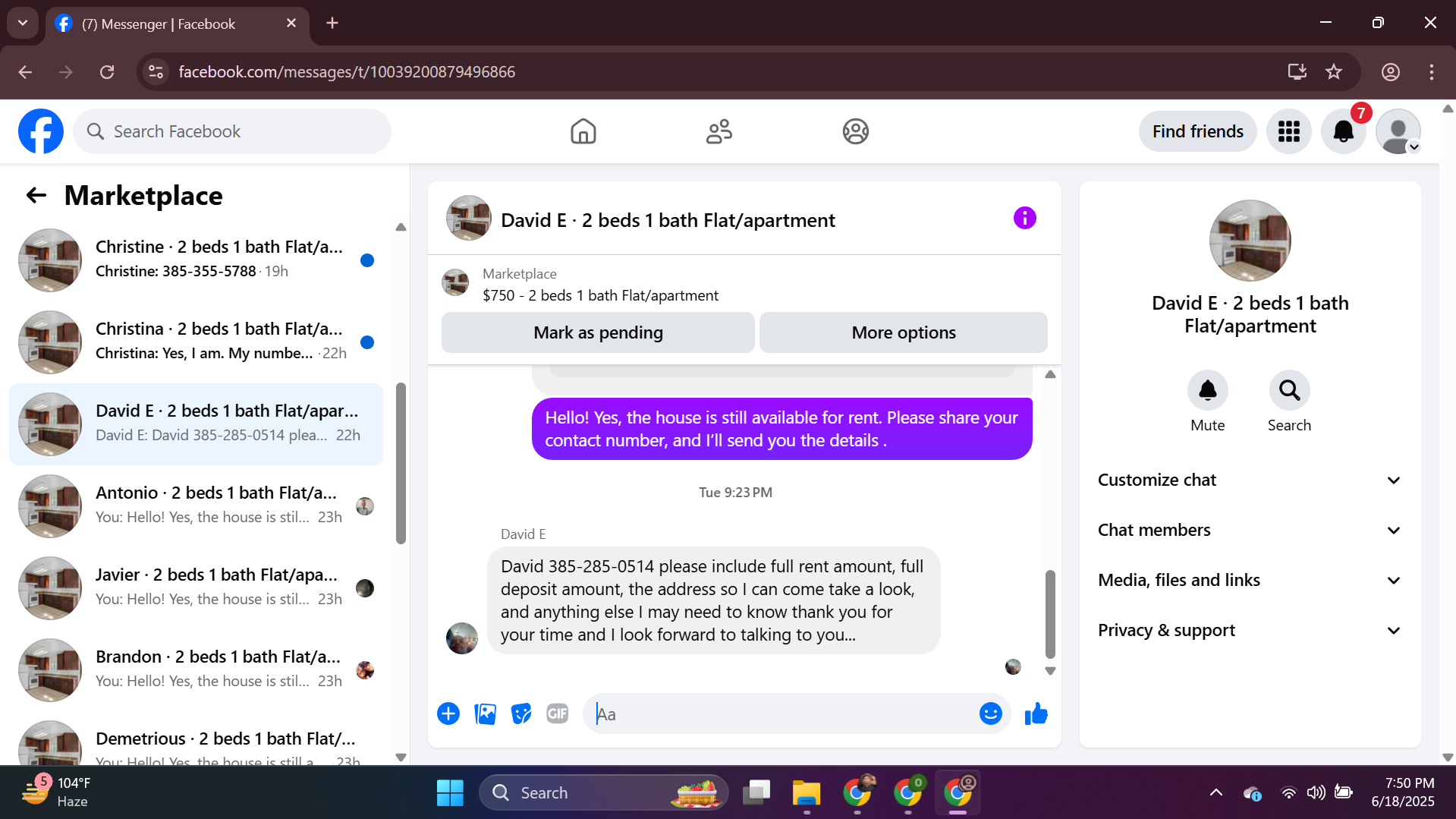Open Christina's conversation

[x=196, y=342]
